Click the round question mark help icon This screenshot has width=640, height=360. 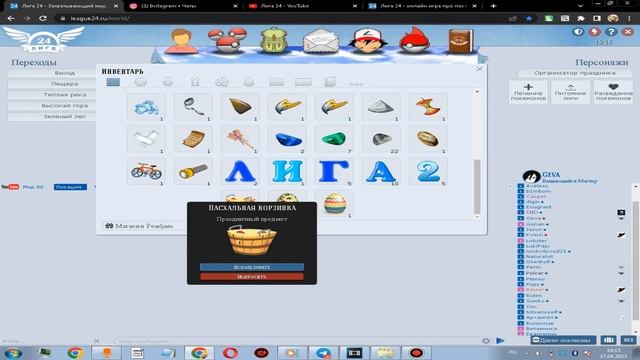pyautogui.click(x=611, y=31)
